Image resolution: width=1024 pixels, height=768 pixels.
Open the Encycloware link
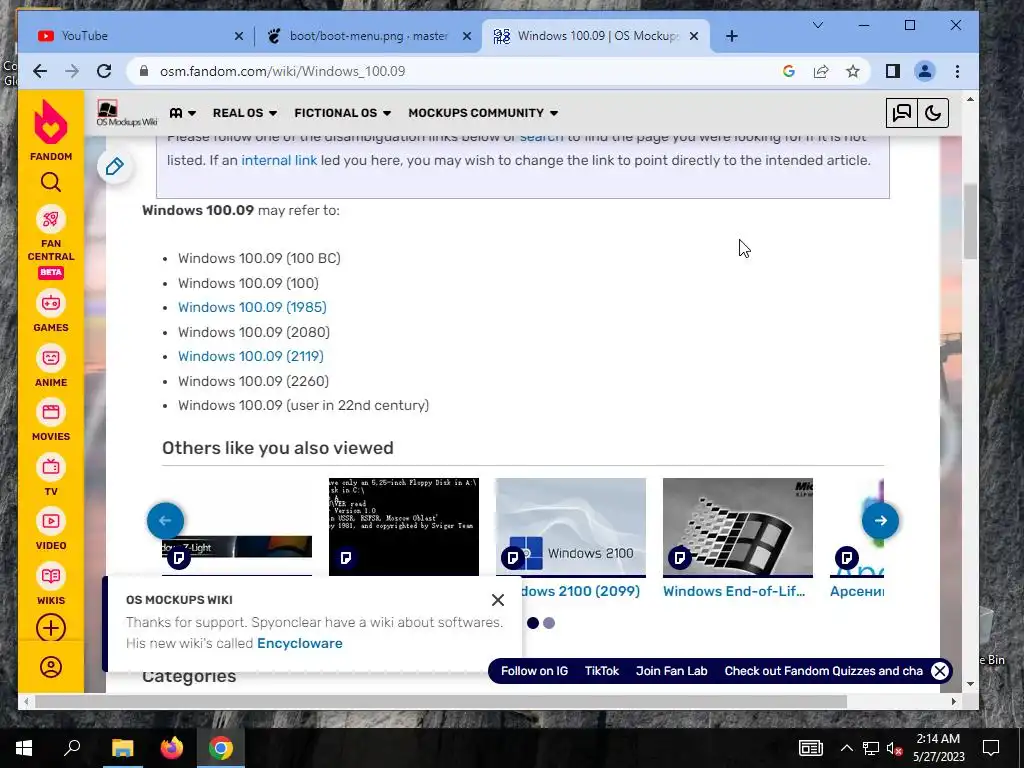(x=300, y=643)
